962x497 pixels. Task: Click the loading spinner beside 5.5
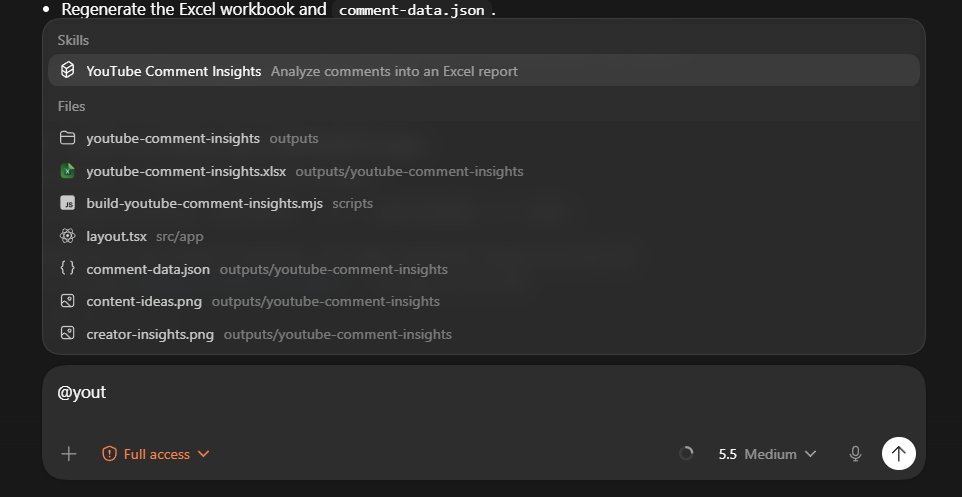[x=686, y=453]
